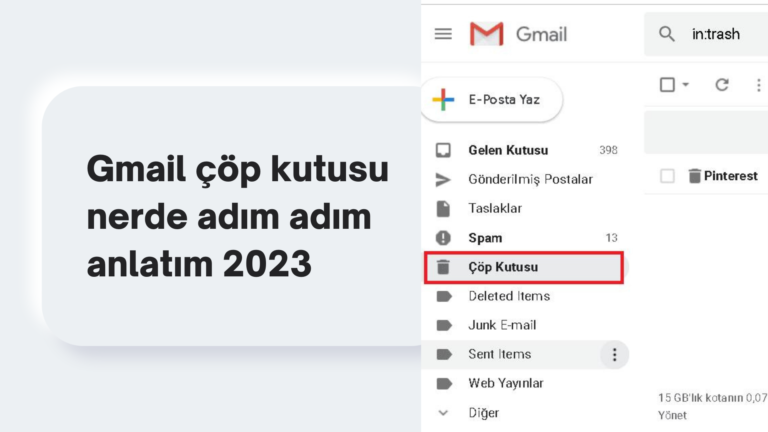The image size is (768, 432).
Task: Click the colorful plus compose icon
Action: tap(443, 99)
